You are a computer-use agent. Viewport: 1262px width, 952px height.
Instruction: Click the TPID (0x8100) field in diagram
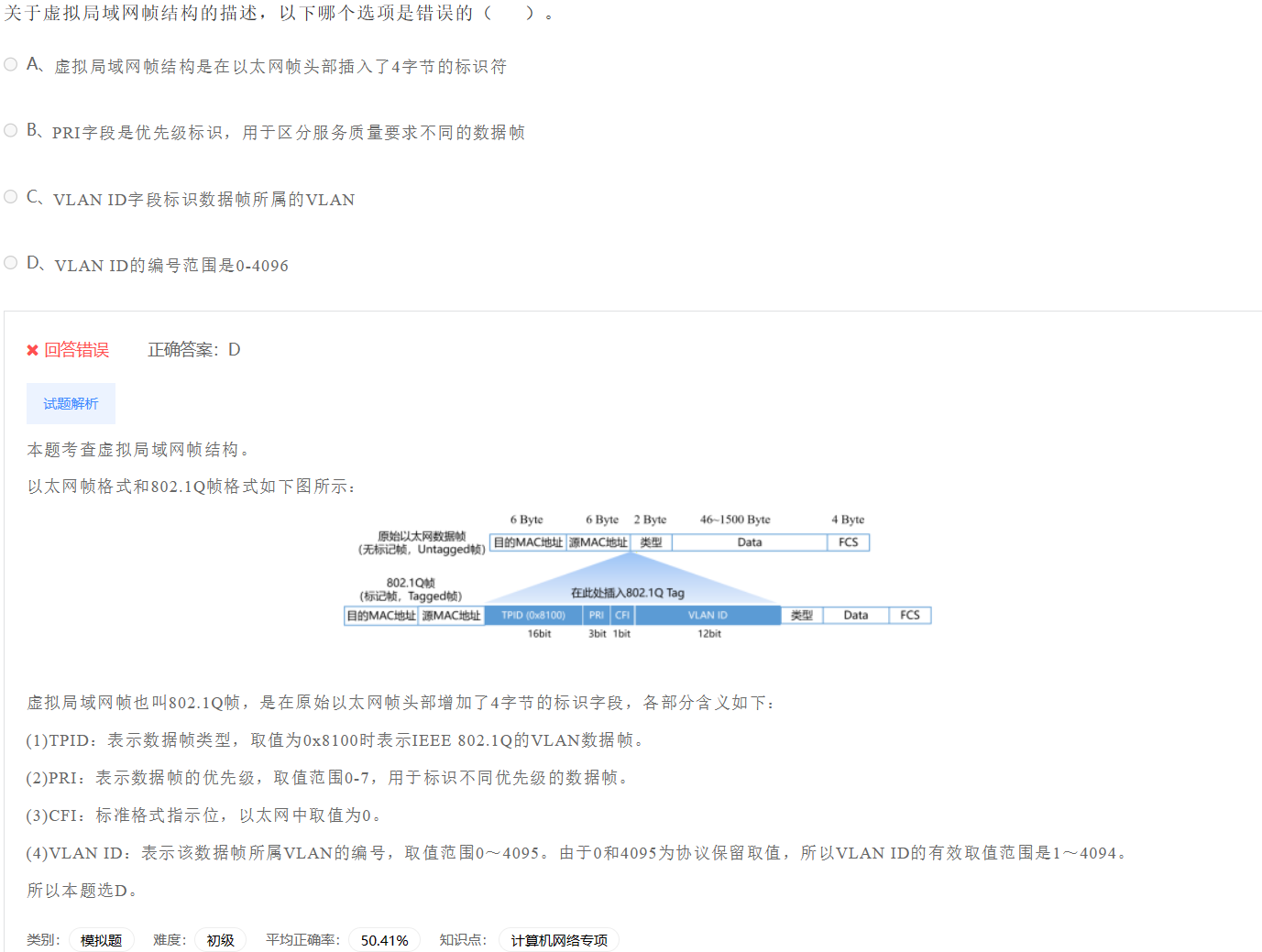(x=533, y=616)
